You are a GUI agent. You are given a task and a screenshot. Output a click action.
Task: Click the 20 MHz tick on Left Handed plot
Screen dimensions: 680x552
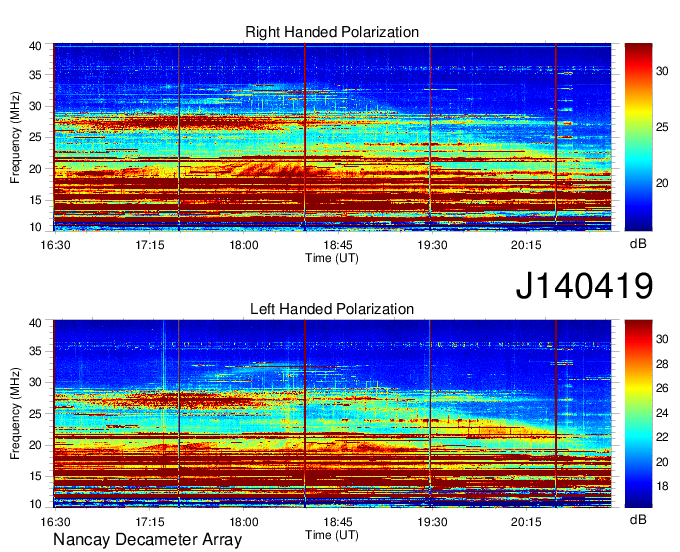pos(36,445)
